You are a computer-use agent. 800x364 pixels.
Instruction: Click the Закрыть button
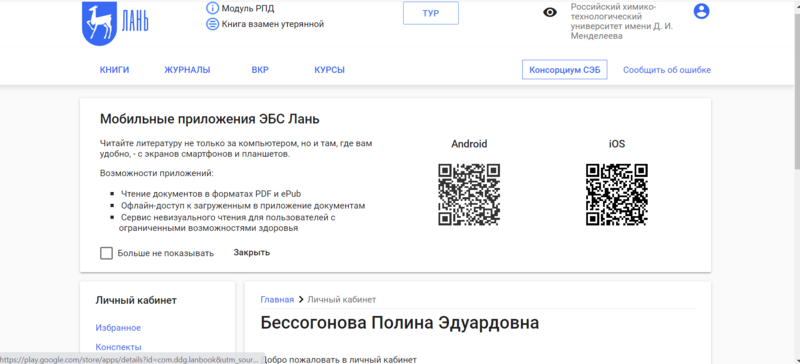click(x=252, y=253)
